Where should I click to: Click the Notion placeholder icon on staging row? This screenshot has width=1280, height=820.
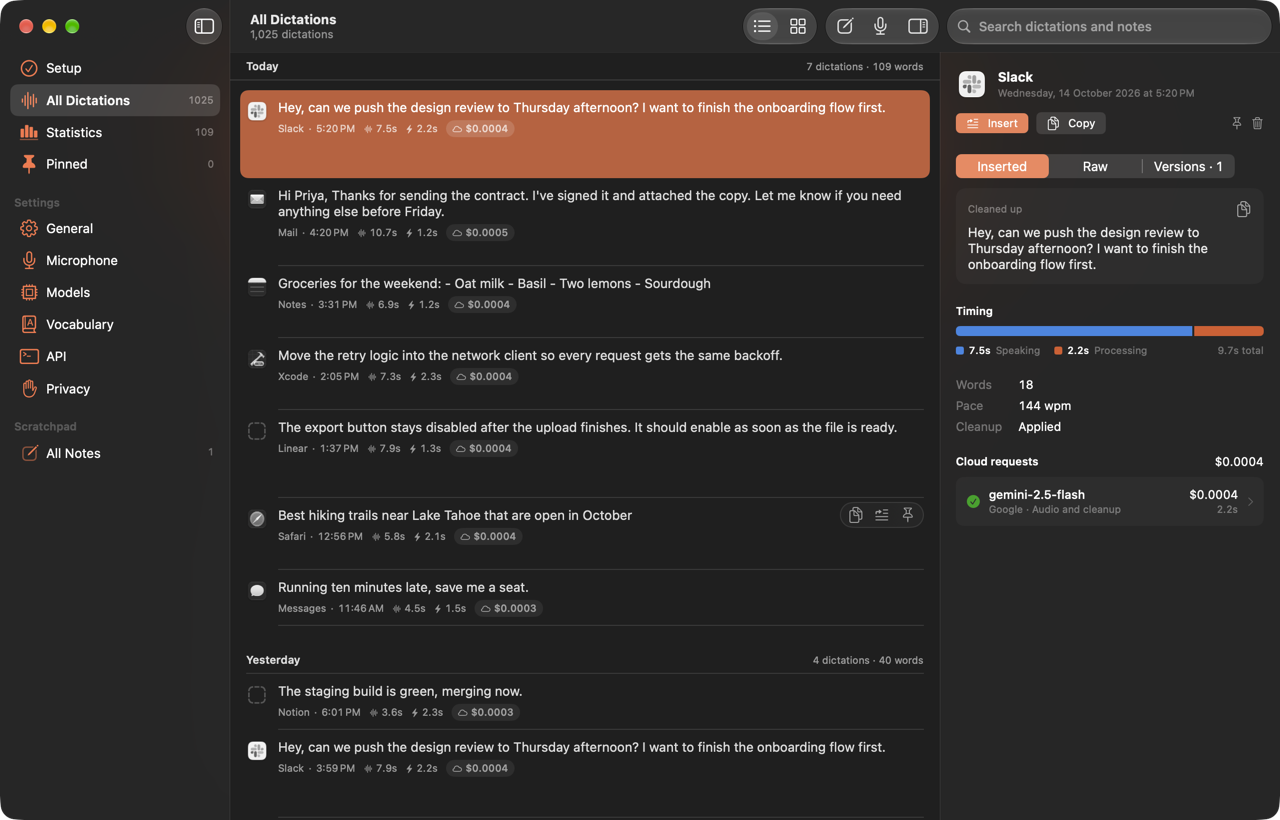pyautogui.click(x=257, y=695)
